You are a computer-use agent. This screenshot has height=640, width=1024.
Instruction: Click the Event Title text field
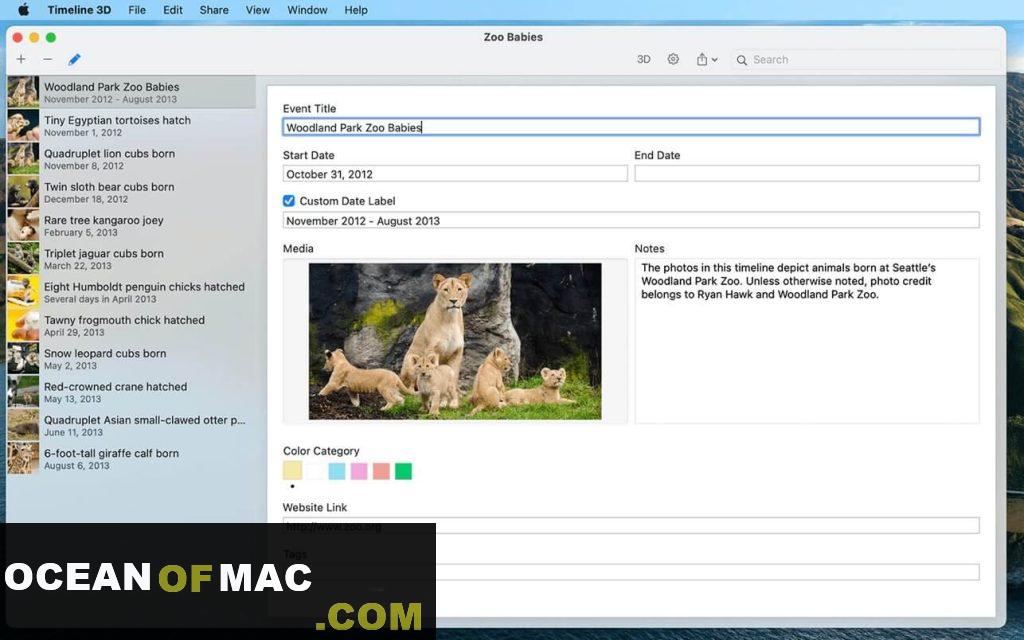(631, 127)
